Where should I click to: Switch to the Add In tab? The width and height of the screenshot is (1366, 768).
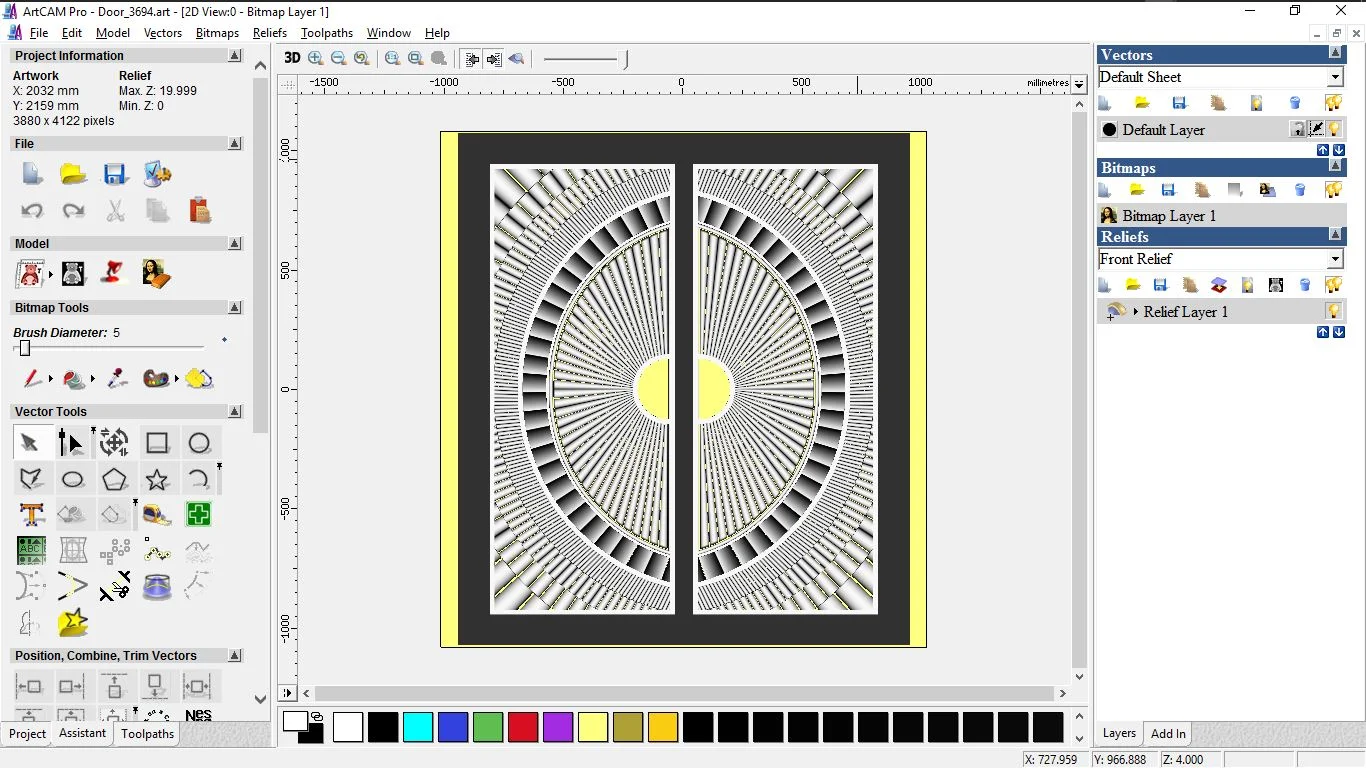click(x=1168, y=734)
